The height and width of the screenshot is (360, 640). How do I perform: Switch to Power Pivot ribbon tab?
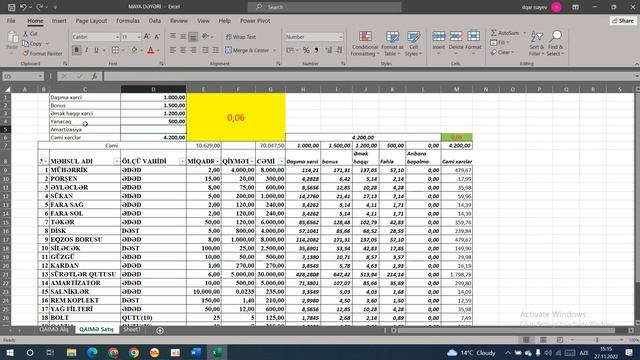coord(255,20)
